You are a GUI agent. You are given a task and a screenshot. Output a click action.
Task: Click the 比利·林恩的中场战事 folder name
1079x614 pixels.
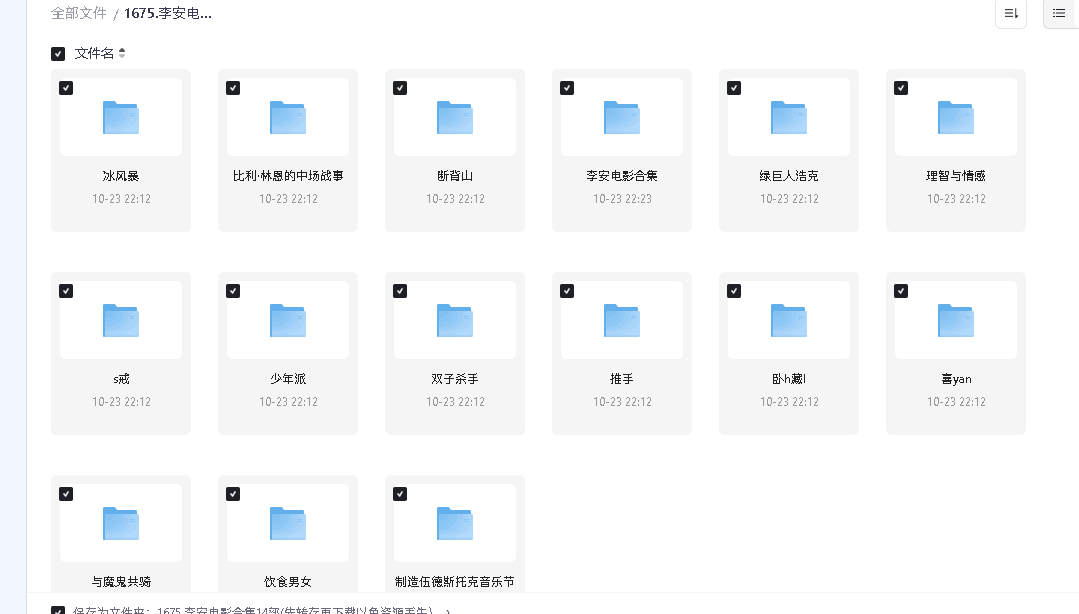287,175
